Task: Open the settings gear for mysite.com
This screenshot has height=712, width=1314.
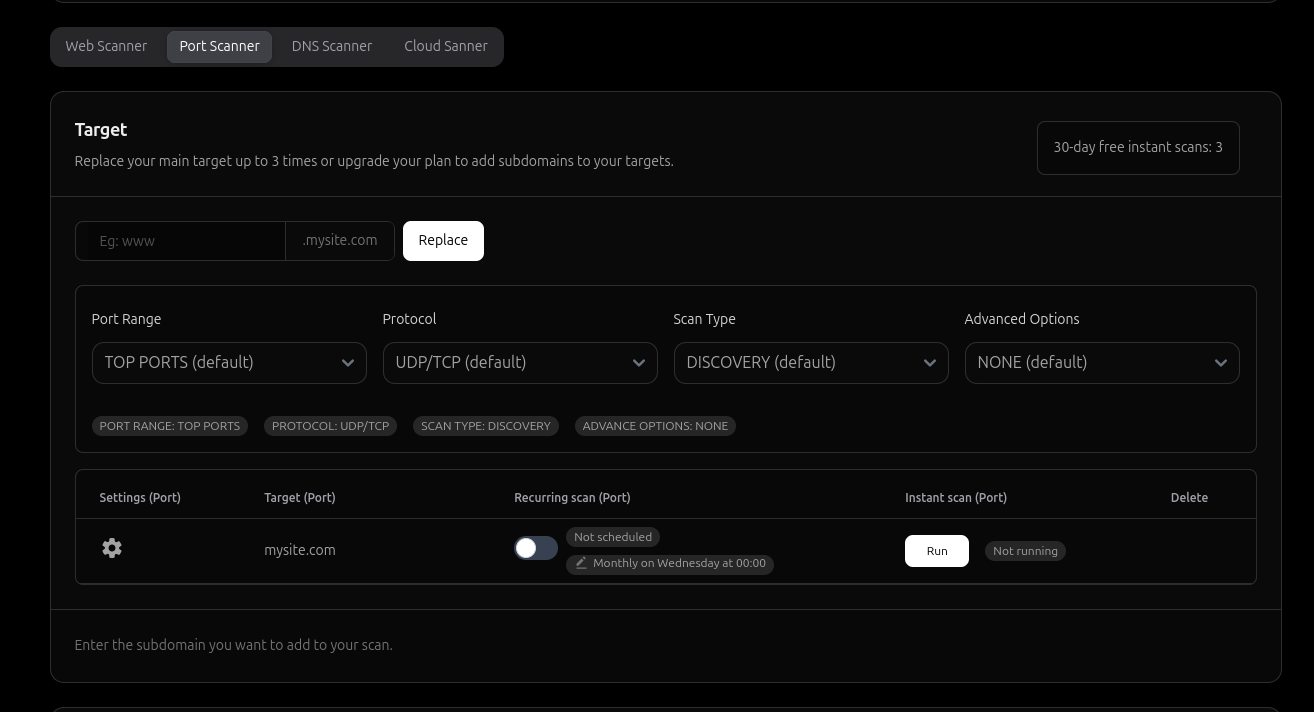Action: tap(111, 548)
